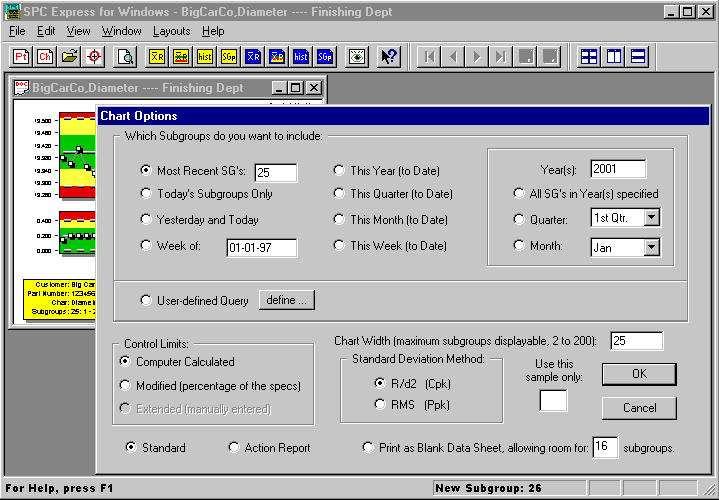Click the 'Week of' date field
This screenshot has width=719, height=500.
[x=262, y=248]
